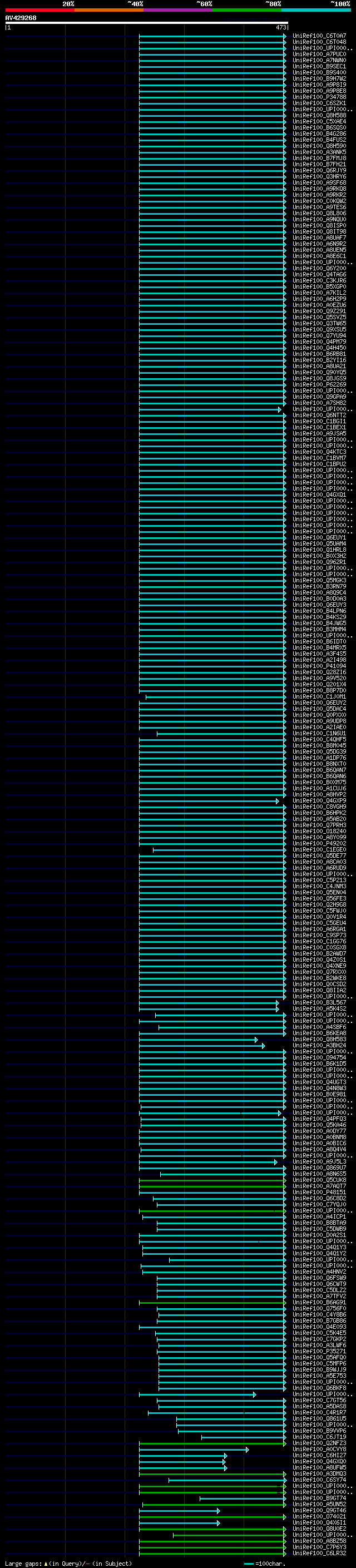The image size is (356, 1568).
Task: Click hit label UniRef100_C4R1R7
Action: [319, 1413]
